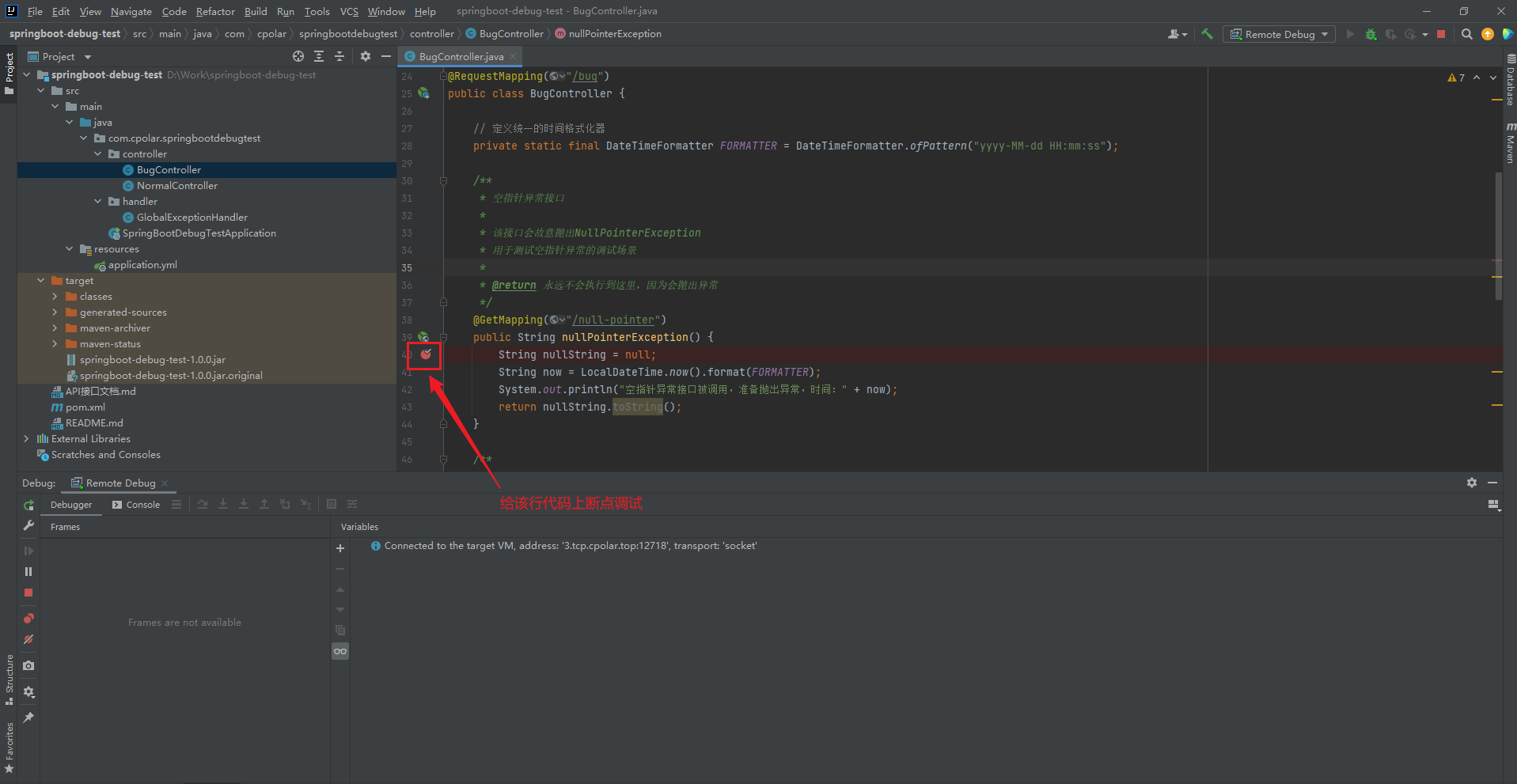Open View Breakpoints double red dot icon
This screenshot has width=1517, height=784.
point(28,619)
